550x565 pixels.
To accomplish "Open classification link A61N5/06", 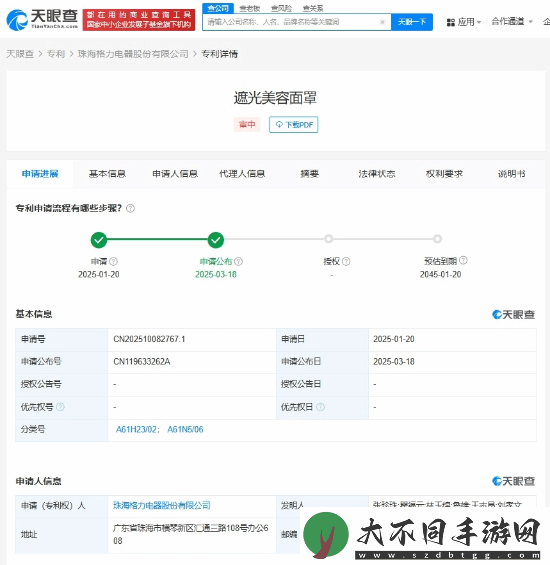I will coord(185,430).
